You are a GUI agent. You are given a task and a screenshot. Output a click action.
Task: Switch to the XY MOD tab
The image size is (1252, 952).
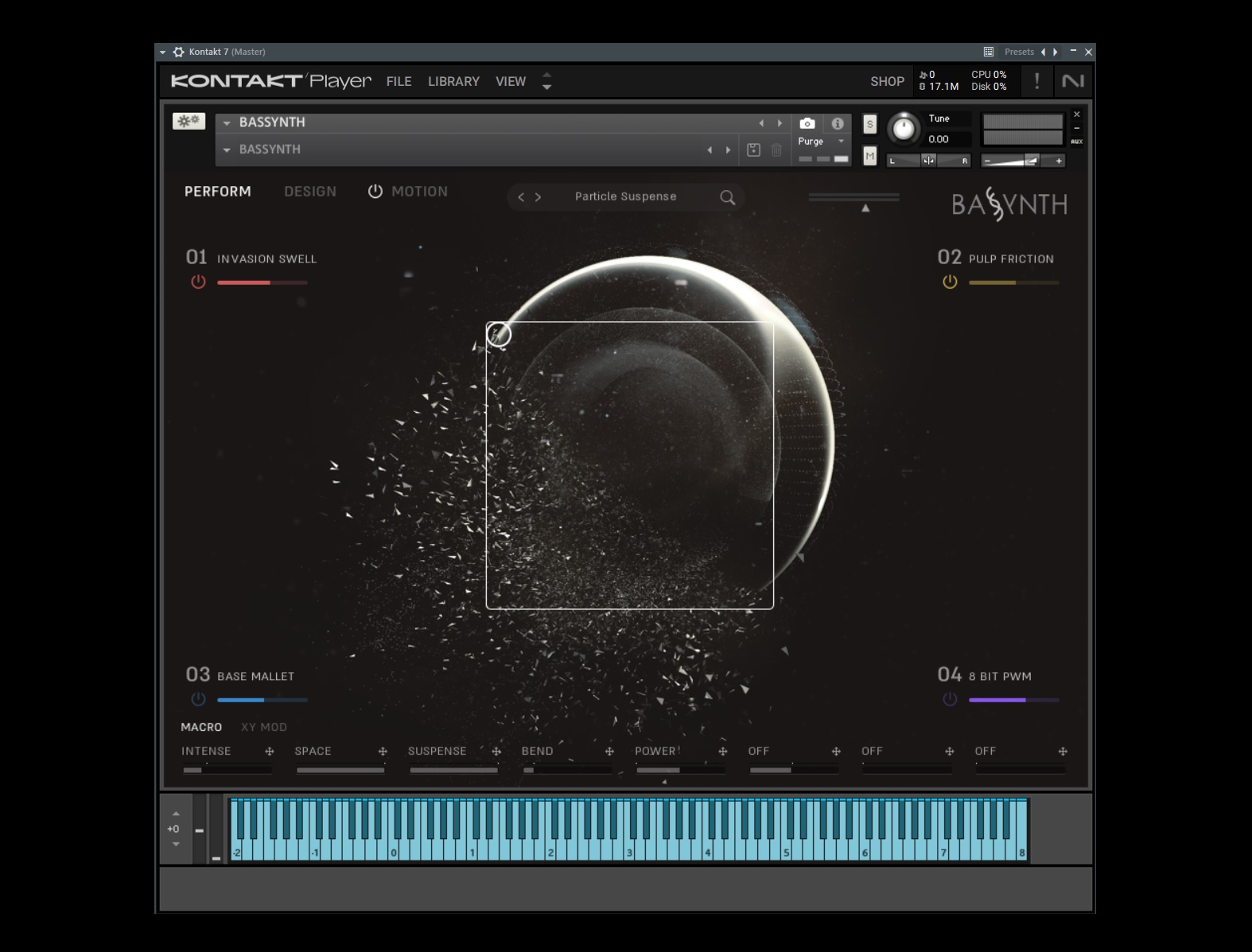tap(264, 727)
